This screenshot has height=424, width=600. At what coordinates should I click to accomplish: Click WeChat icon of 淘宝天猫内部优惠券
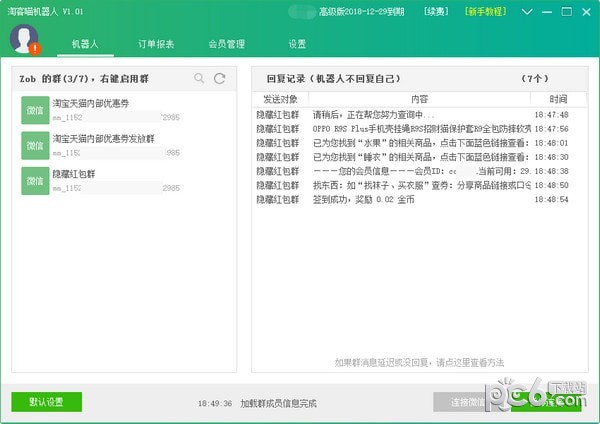35,110
